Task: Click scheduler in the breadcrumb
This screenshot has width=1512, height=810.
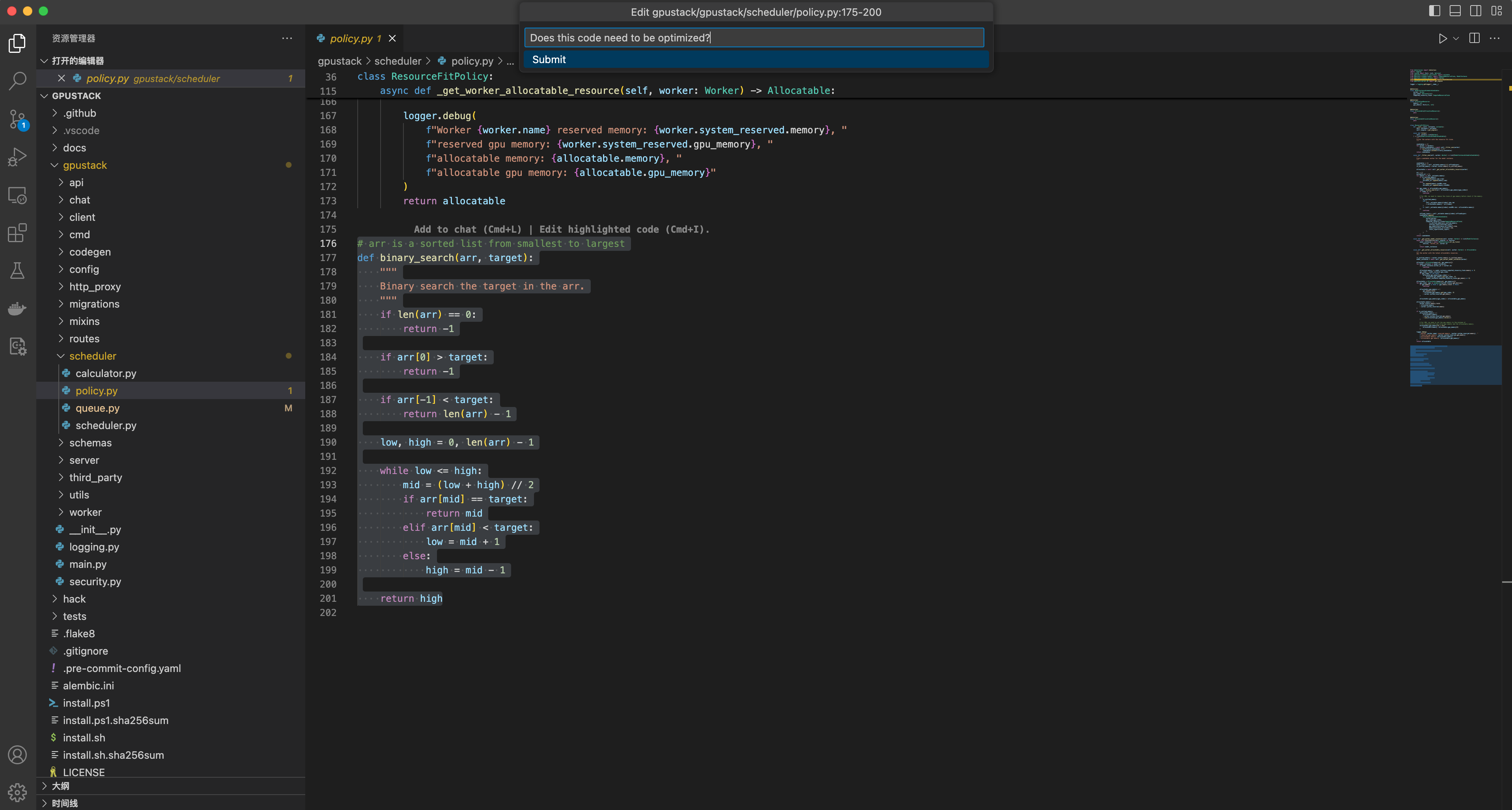Action: [398, 61]
